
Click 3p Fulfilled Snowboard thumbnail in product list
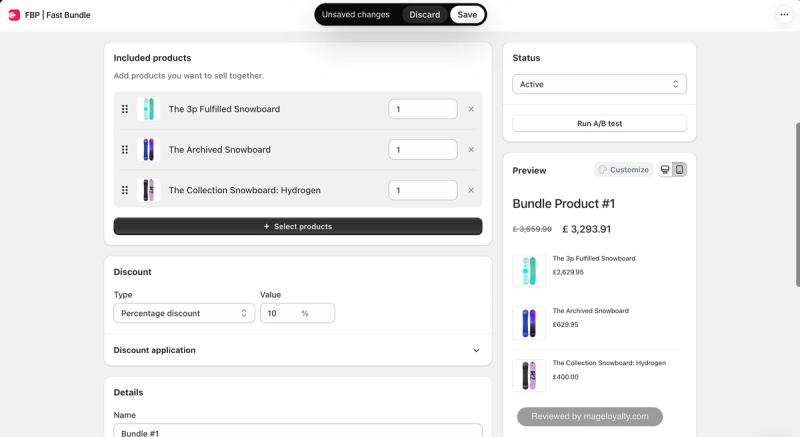click(x=148, y=109)
